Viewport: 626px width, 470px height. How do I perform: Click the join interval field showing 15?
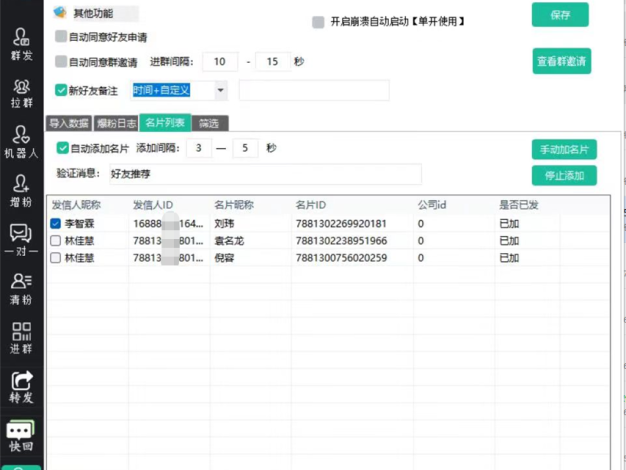(x=273, y=61)
